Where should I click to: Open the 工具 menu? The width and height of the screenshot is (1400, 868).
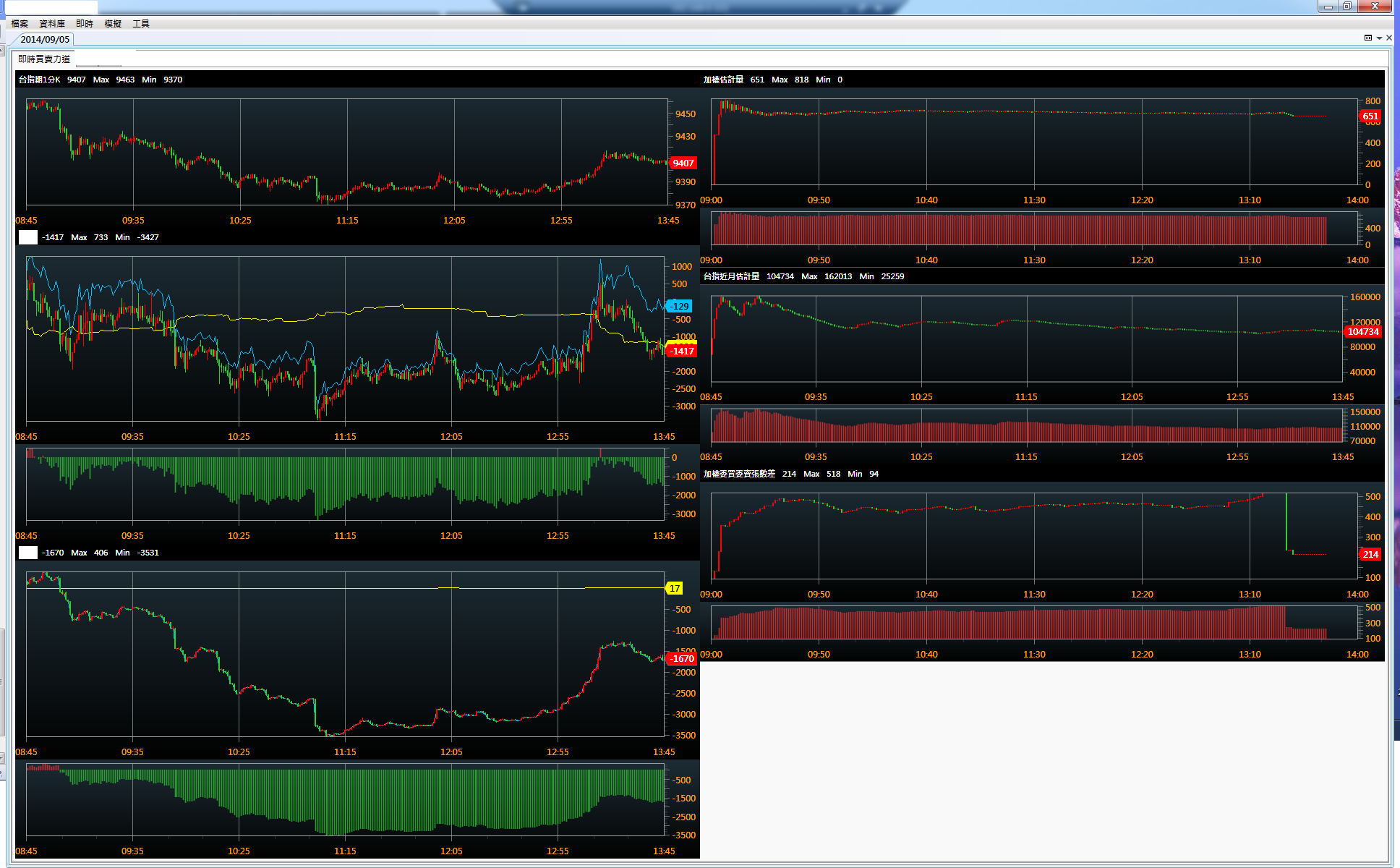coord(141,24)
